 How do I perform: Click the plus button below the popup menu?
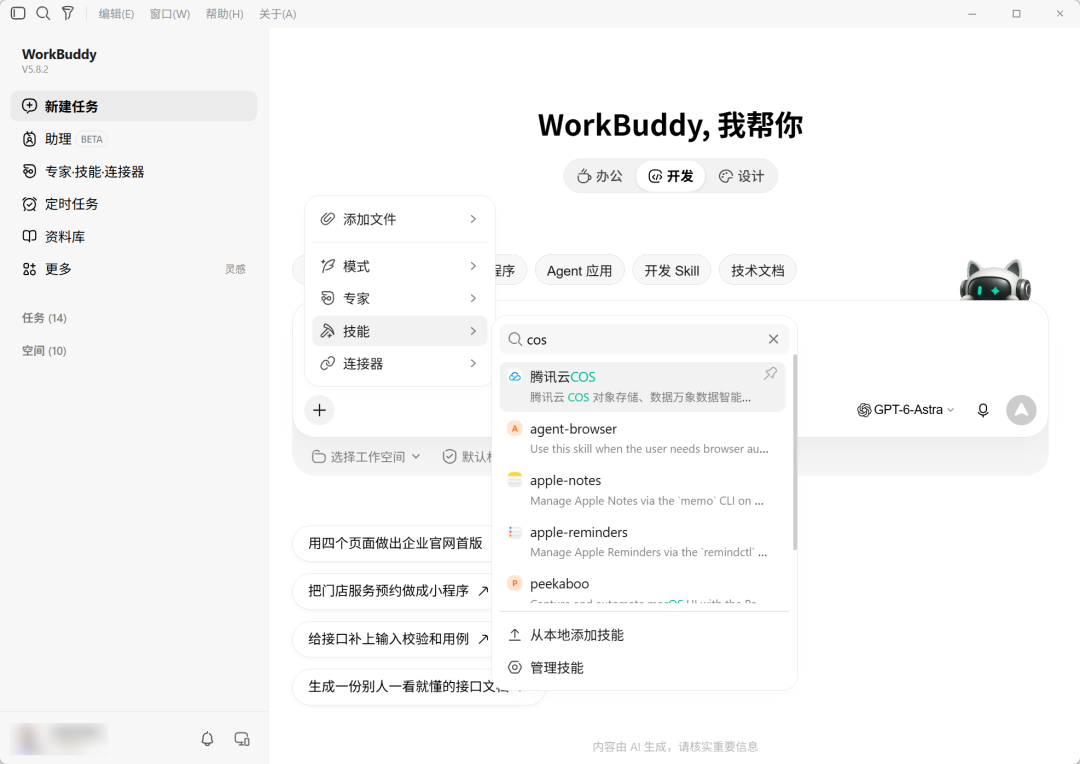point(320,411)
